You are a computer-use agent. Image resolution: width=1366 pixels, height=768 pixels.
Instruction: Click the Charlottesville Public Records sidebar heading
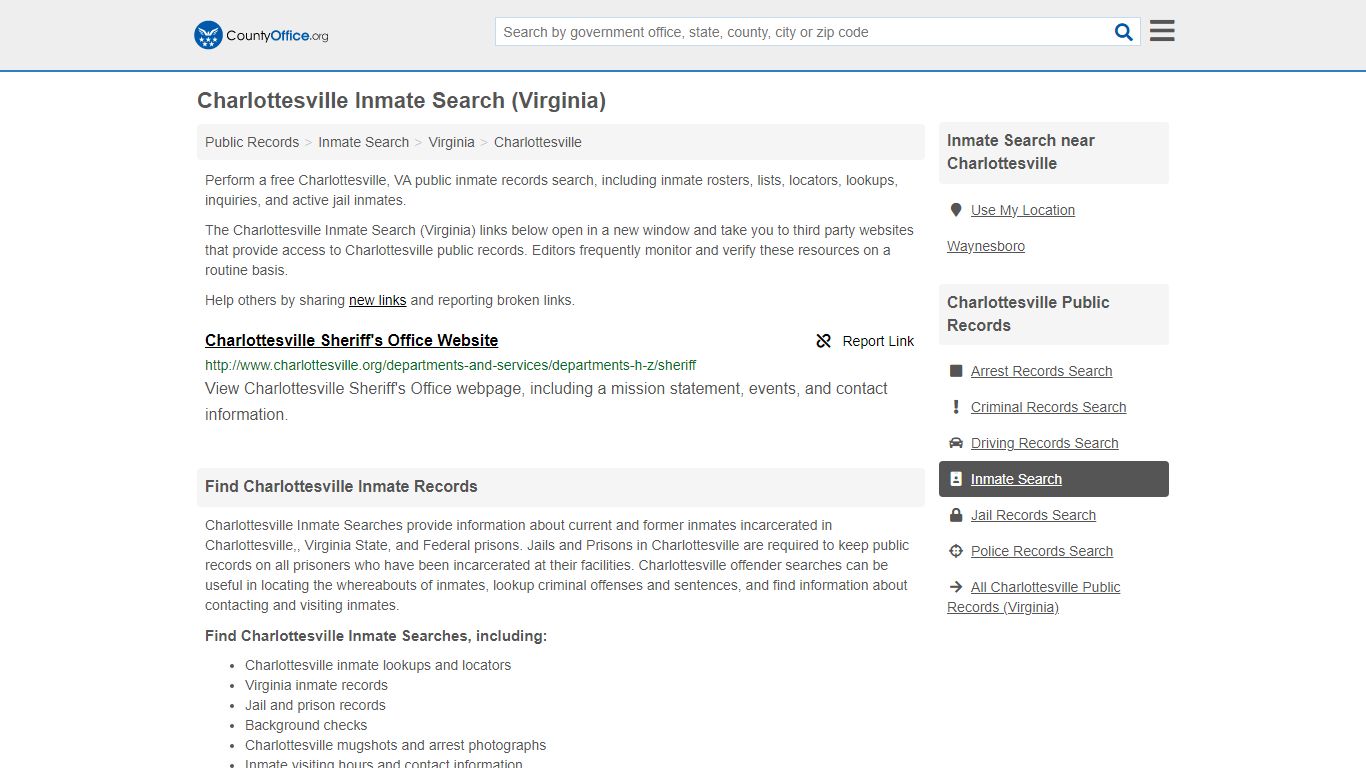pos(1028,314)
